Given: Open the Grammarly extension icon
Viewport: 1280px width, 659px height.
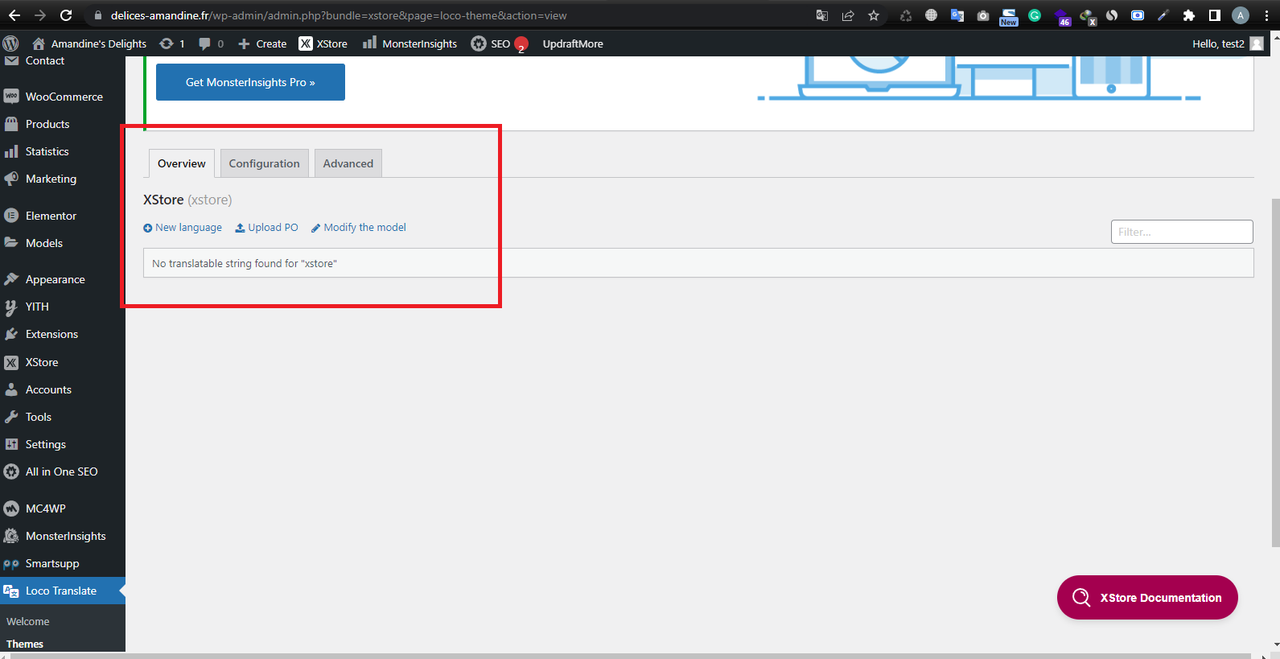Looking at the screenshot, I should [1034, 15].
